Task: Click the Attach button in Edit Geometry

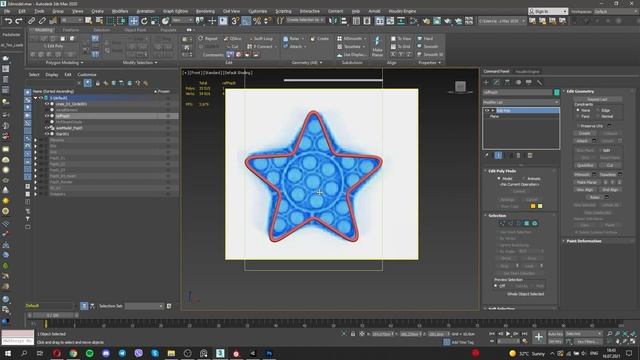Action: coord(582,141)
